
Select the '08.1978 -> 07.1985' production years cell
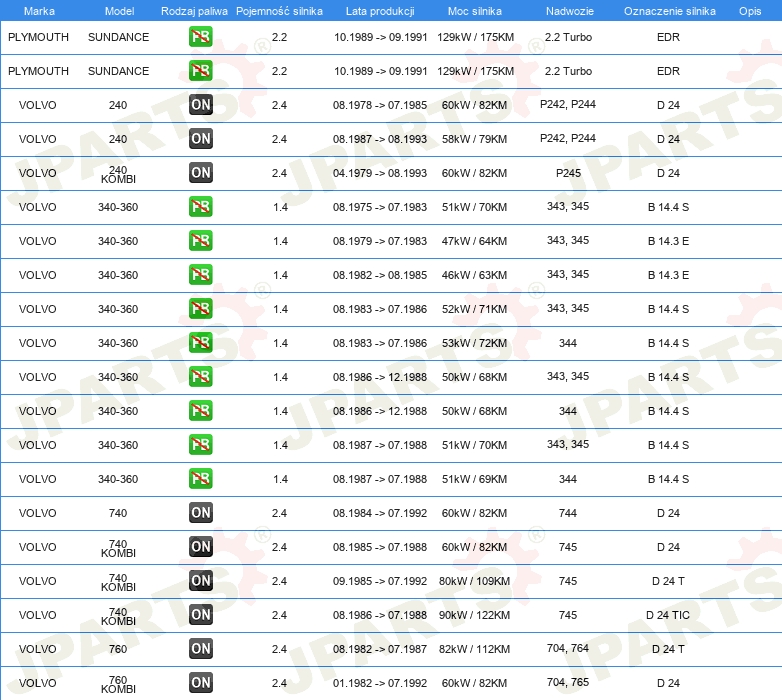[x=380, y=105]
